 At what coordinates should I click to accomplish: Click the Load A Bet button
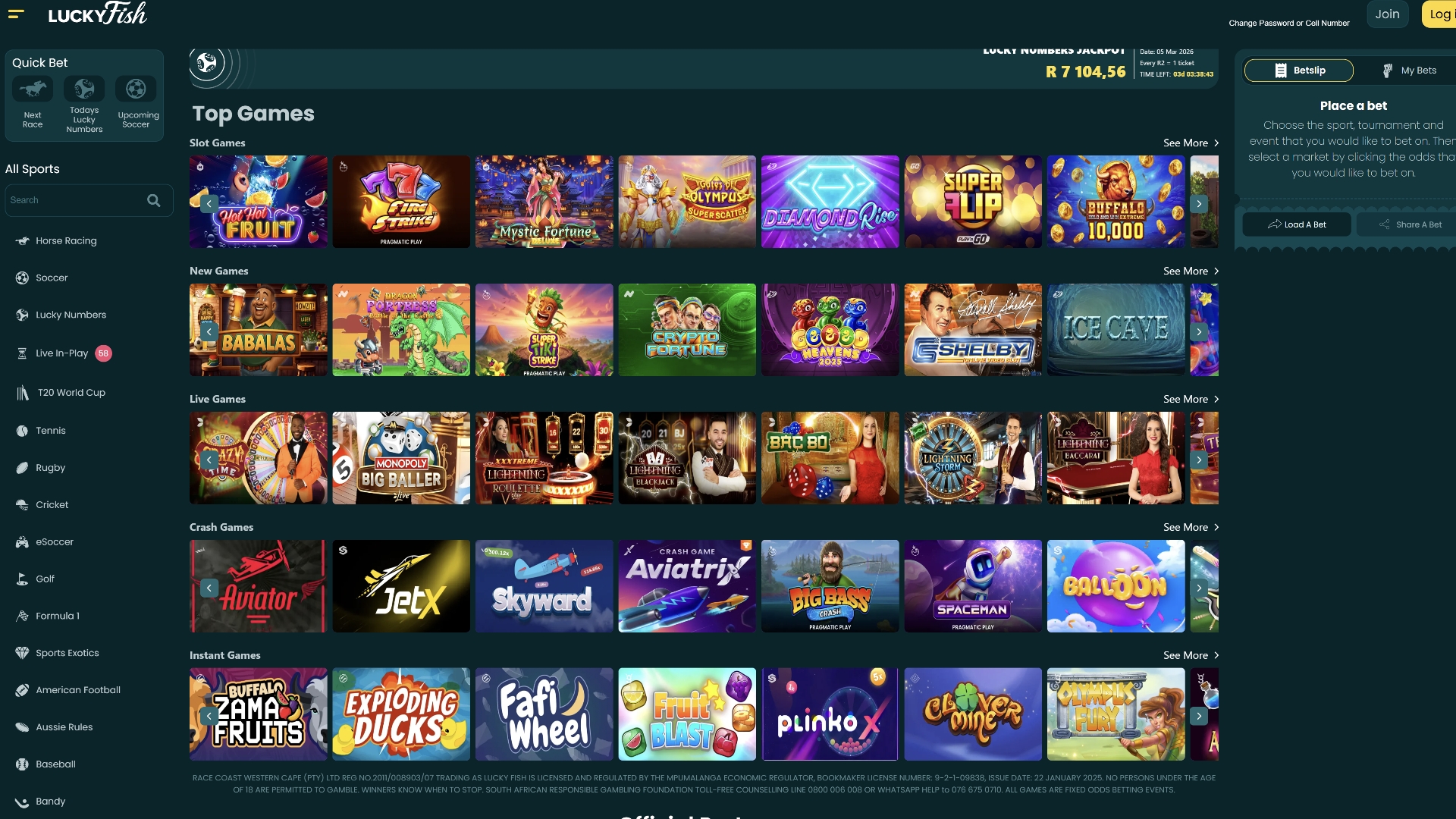click(1297, 224)
